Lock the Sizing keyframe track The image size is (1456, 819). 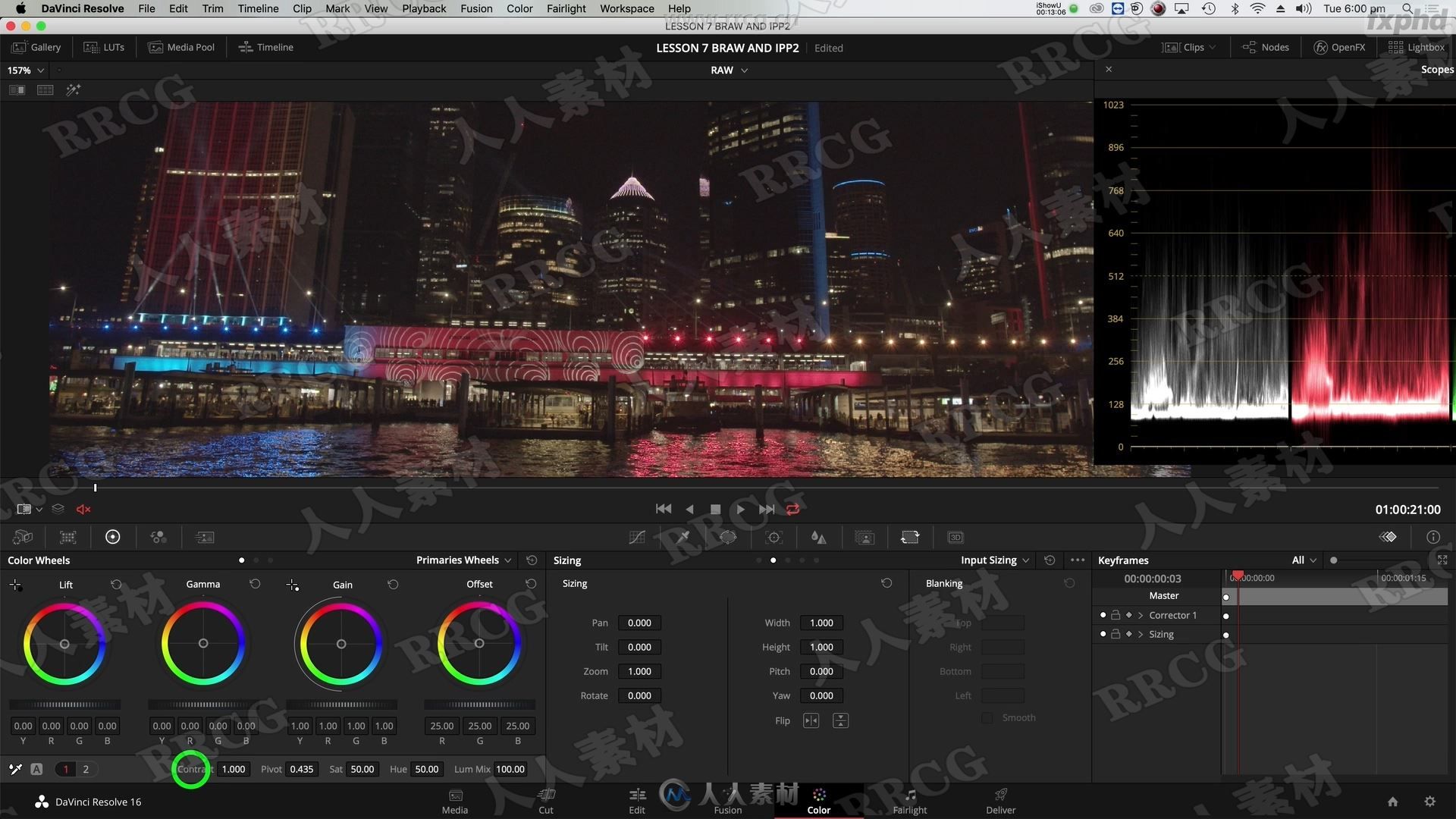point(1116,634)
